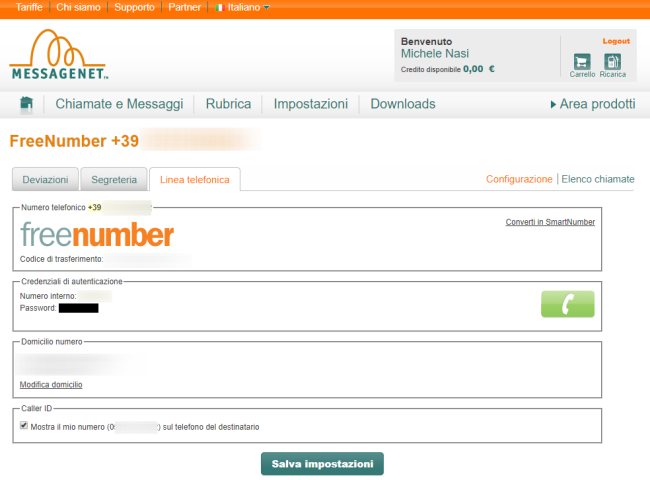Switch to the Deviazioni tab
Screen dimensions: 650x480
[x=45, y=180]
